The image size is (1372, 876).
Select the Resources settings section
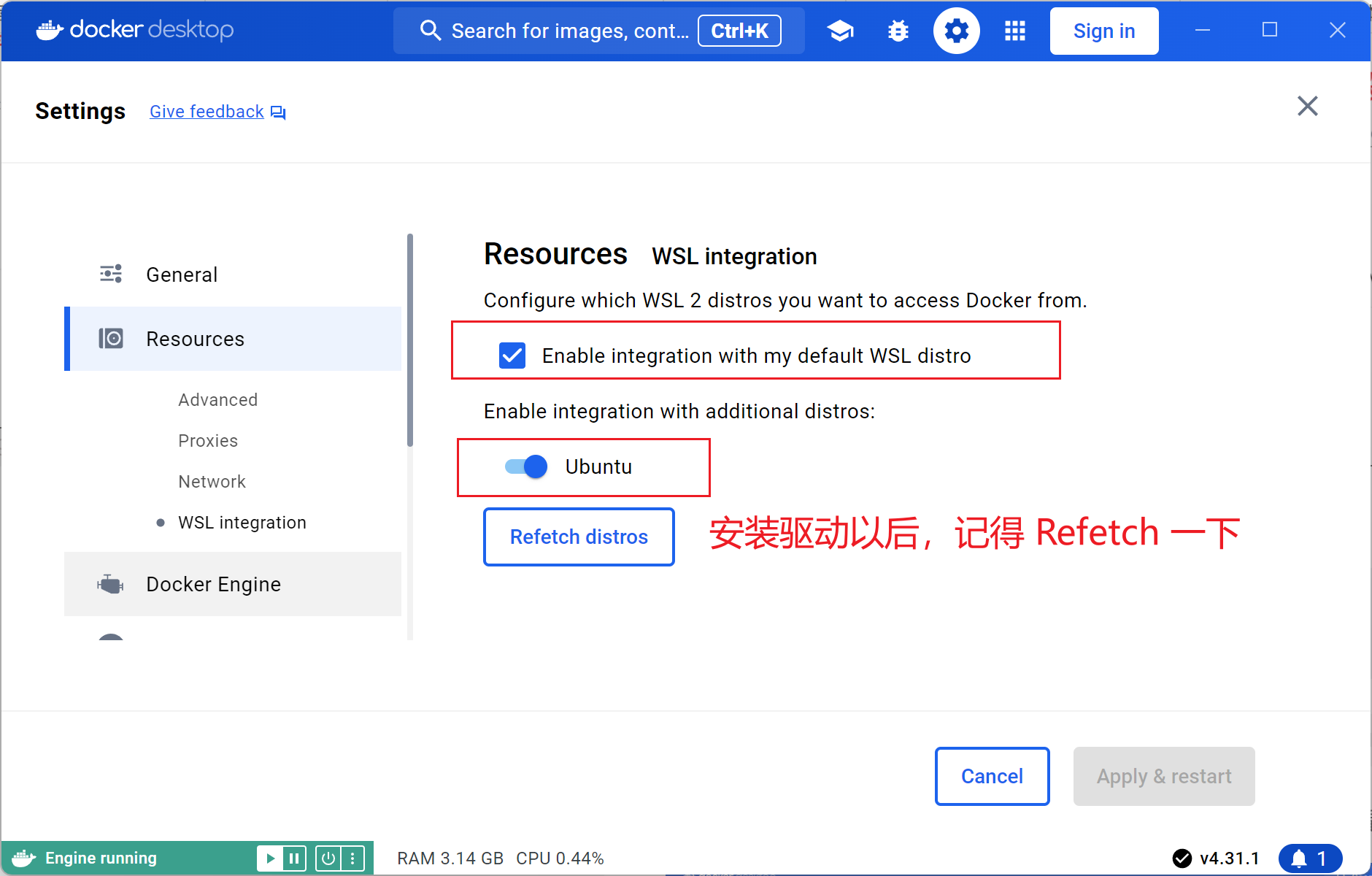click(233, 339)
